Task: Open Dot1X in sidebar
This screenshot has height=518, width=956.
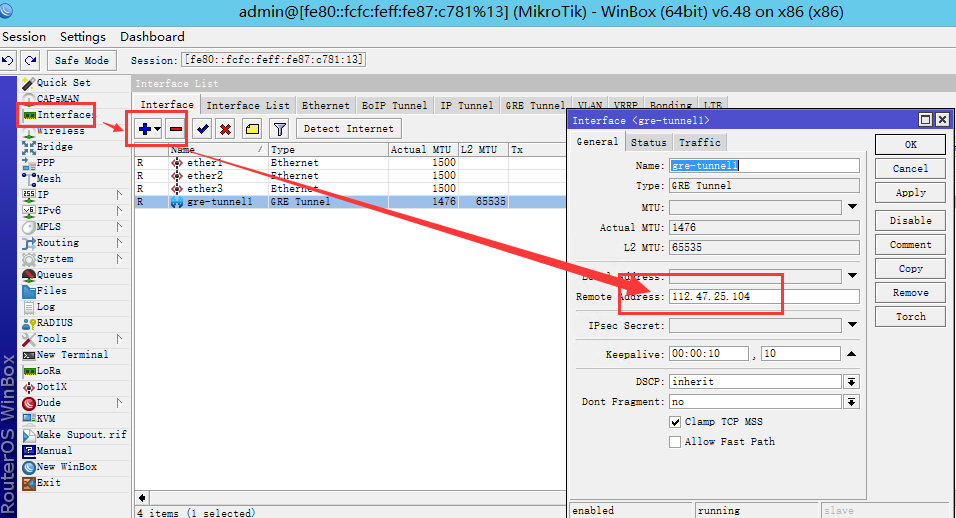Action: [x=52, y=386]
